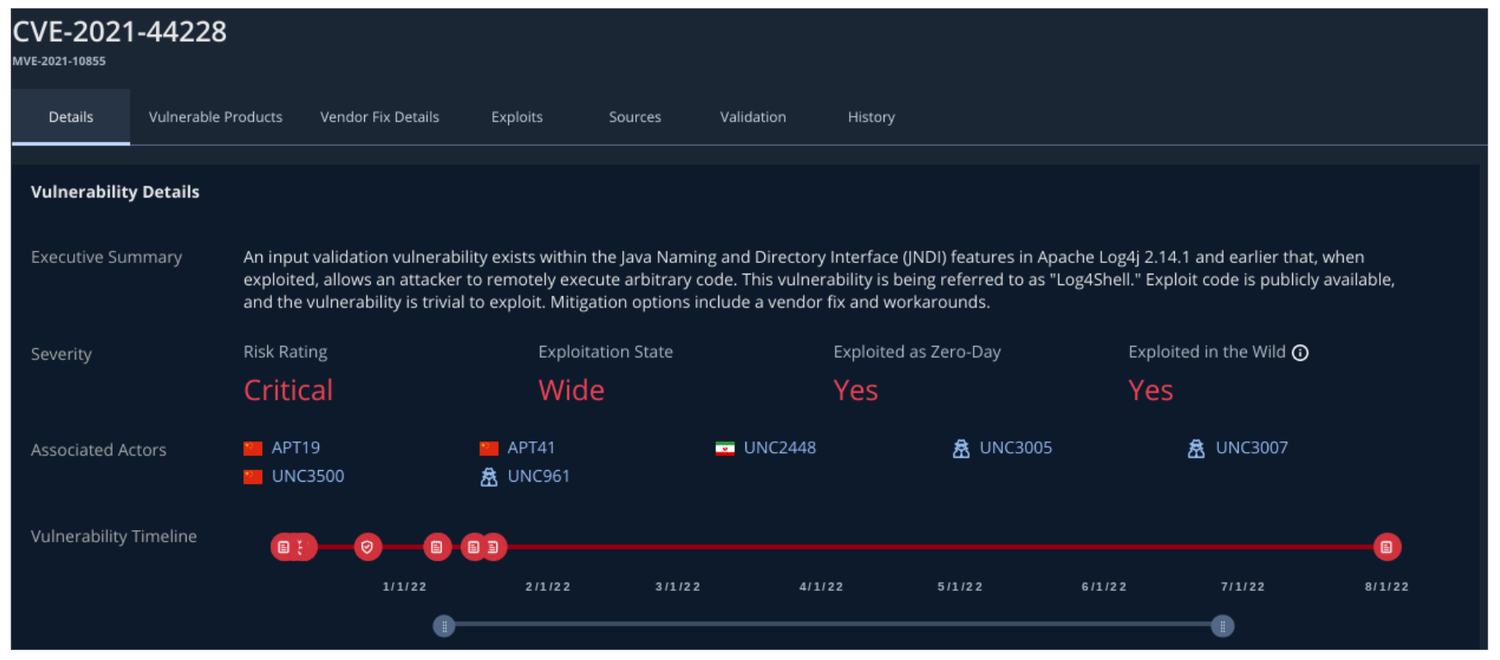This screenshot has width=1500, height=660.
Task: Click the China flag icon beside APT19
Action: pyautogui.click(x=253, y=448)
